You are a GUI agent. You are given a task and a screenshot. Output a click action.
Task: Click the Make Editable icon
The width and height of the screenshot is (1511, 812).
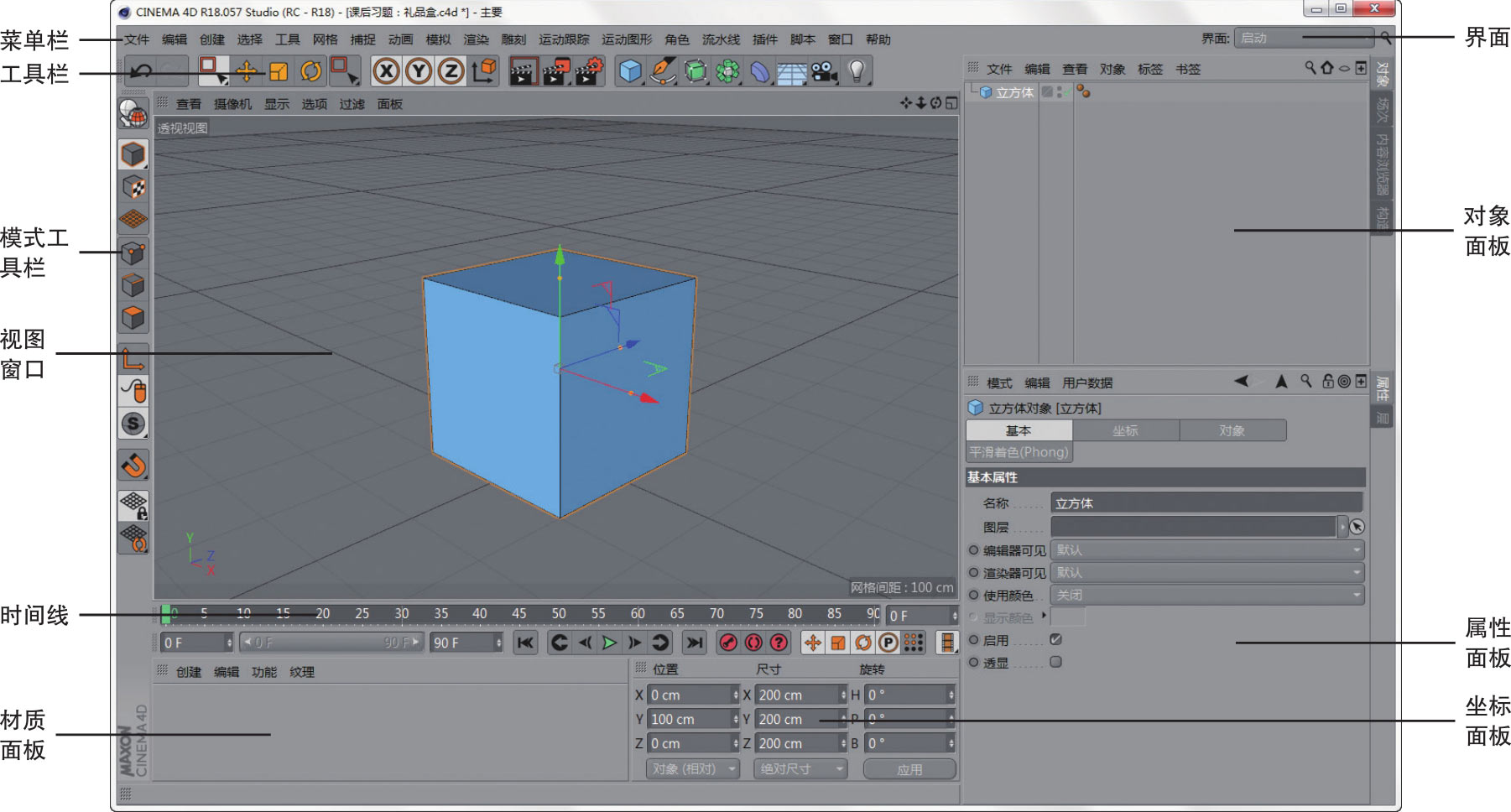tap(133, 114)
